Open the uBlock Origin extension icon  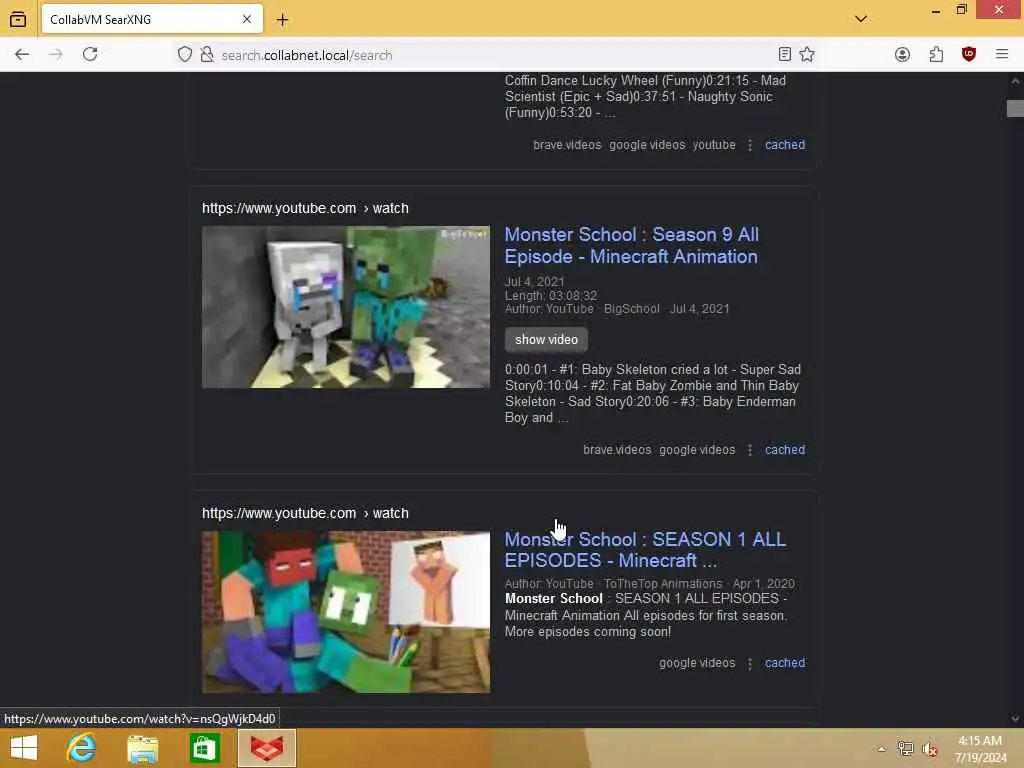pos(969,54)
